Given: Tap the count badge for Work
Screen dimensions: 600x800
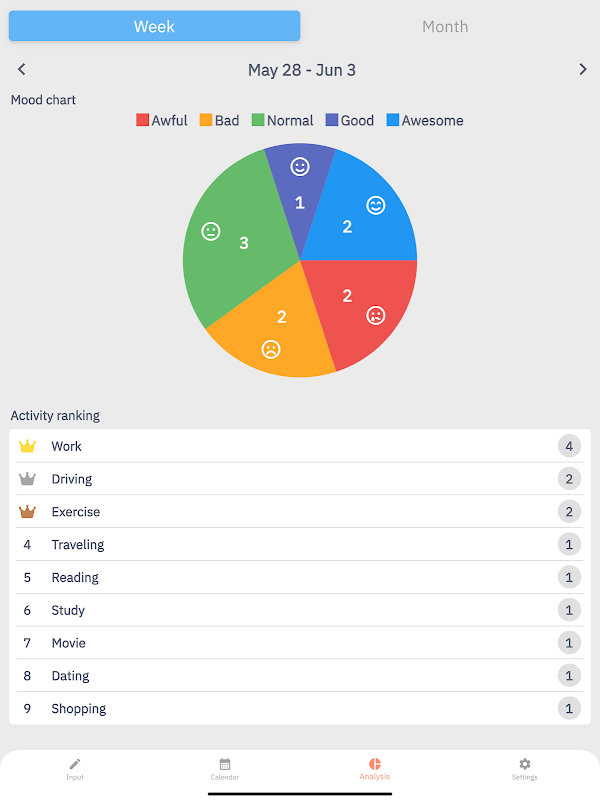Looking at the screenshot, I should 569,446.
